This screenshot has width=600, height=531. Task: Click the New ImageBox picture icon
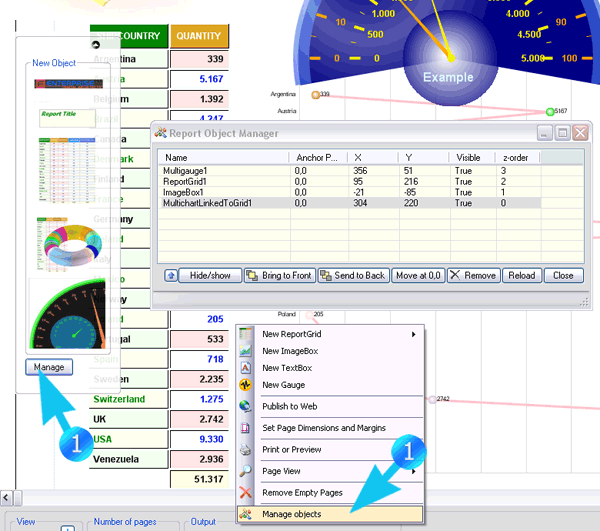(245, 350)
